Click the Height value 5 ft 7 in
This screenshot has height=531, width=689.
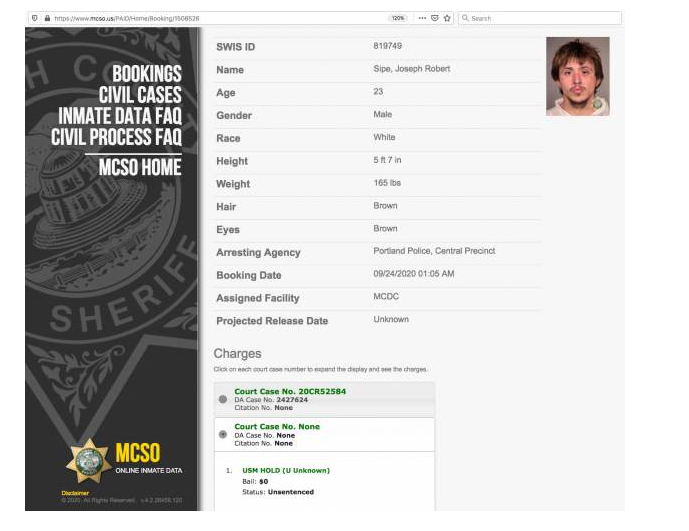[387, 160]
